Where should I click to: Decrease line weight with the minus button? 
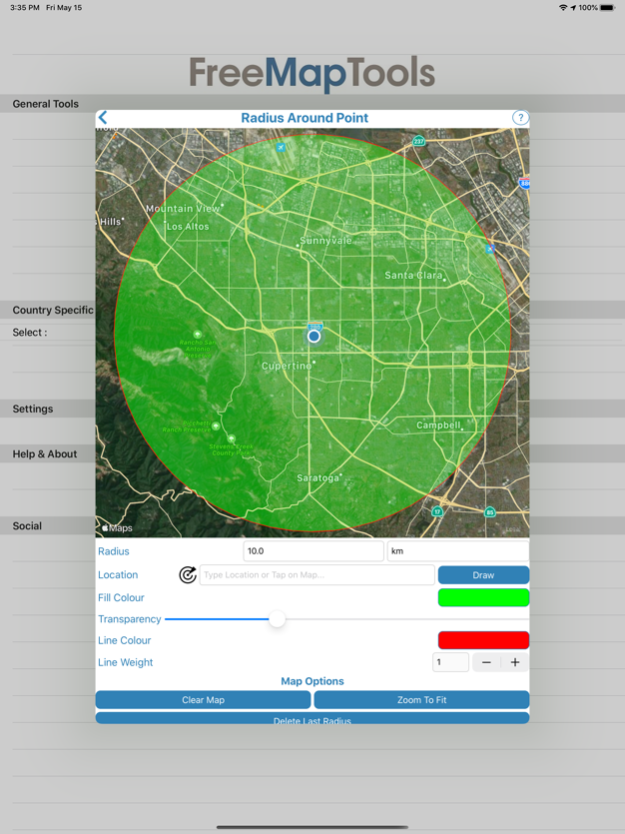[x=486, y=662]
